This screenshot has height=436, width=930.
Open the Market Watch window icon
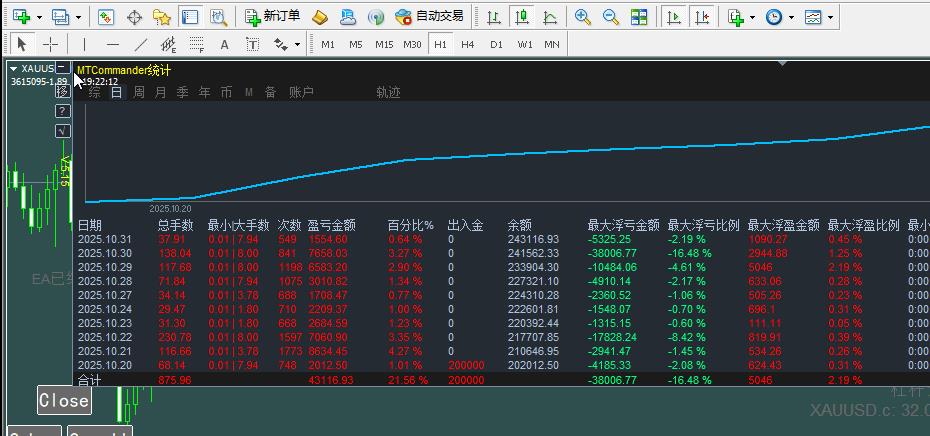pos(106,17)
